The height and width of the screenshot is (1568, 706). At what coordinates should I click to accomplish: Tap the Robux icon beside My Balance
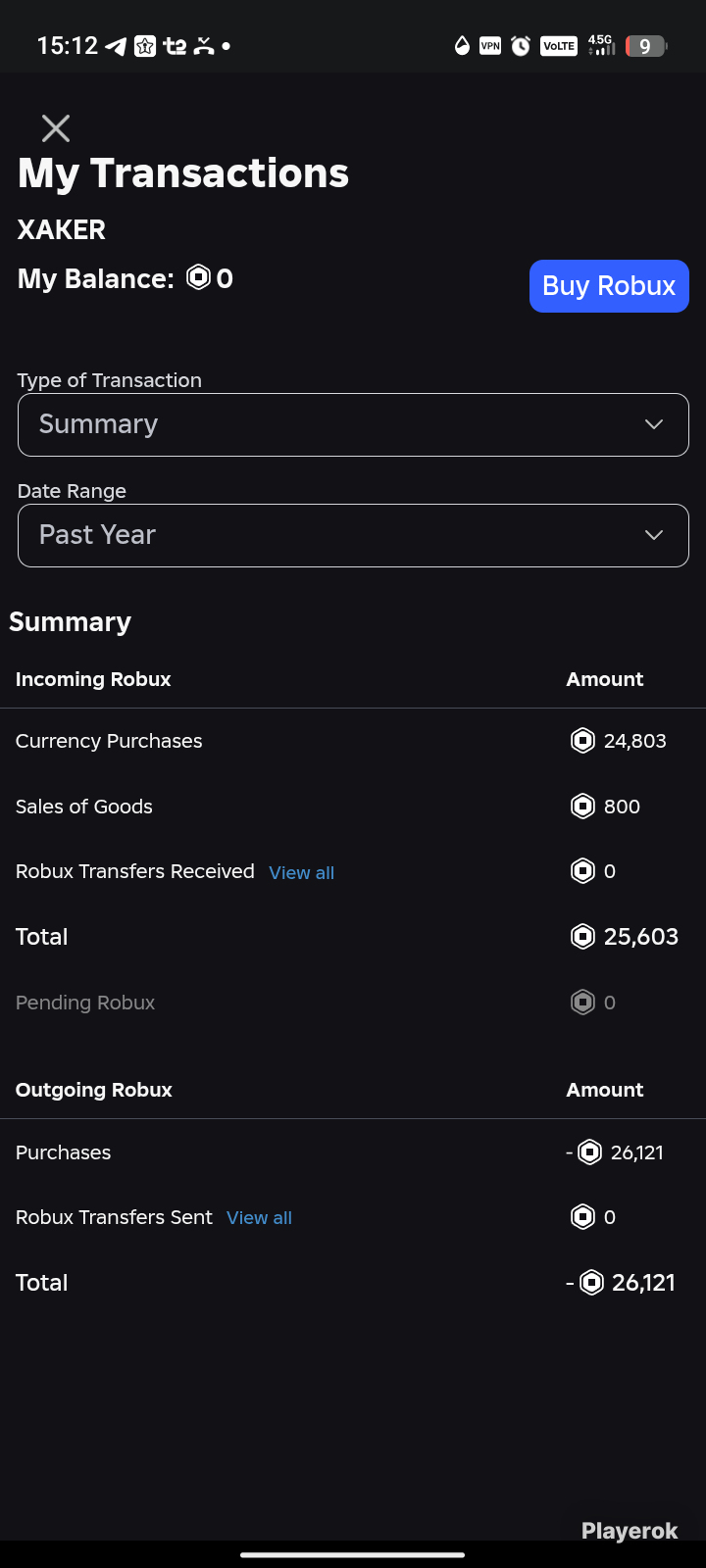pyautogui.click(x=199, y=278)
